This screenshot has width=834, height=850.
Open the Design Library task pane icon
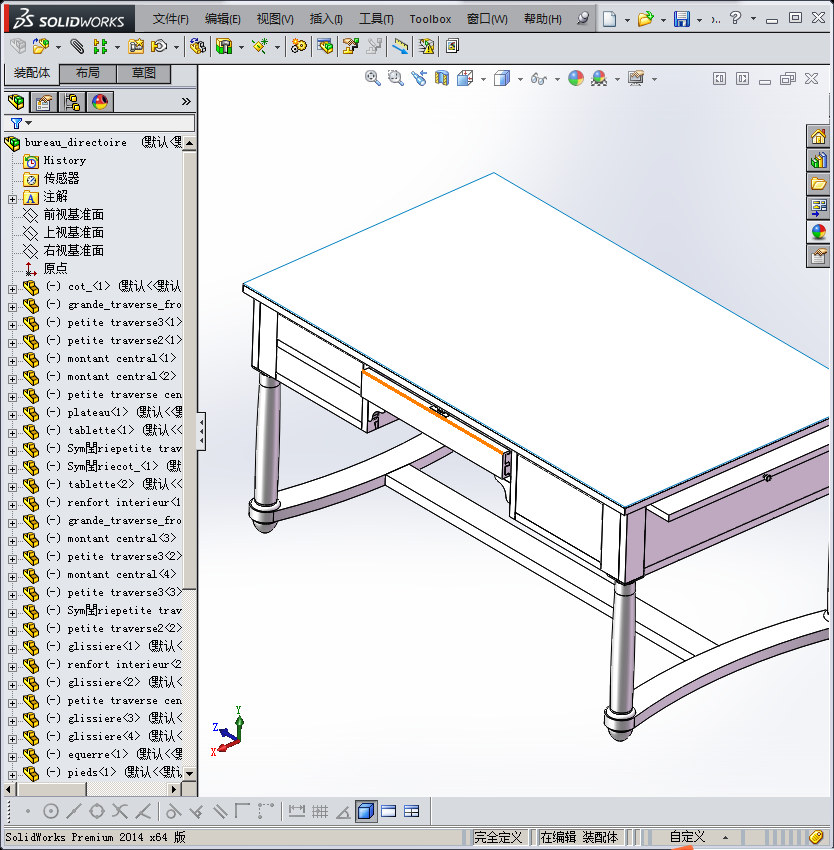pos(818,160)
